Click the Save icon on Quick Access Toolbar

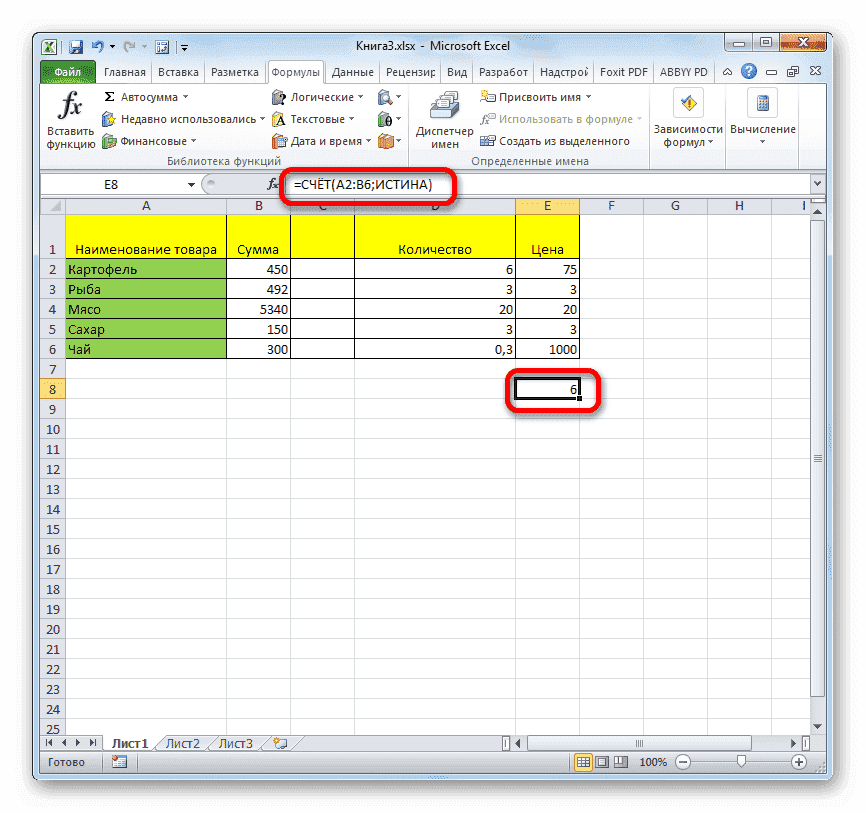75,46
